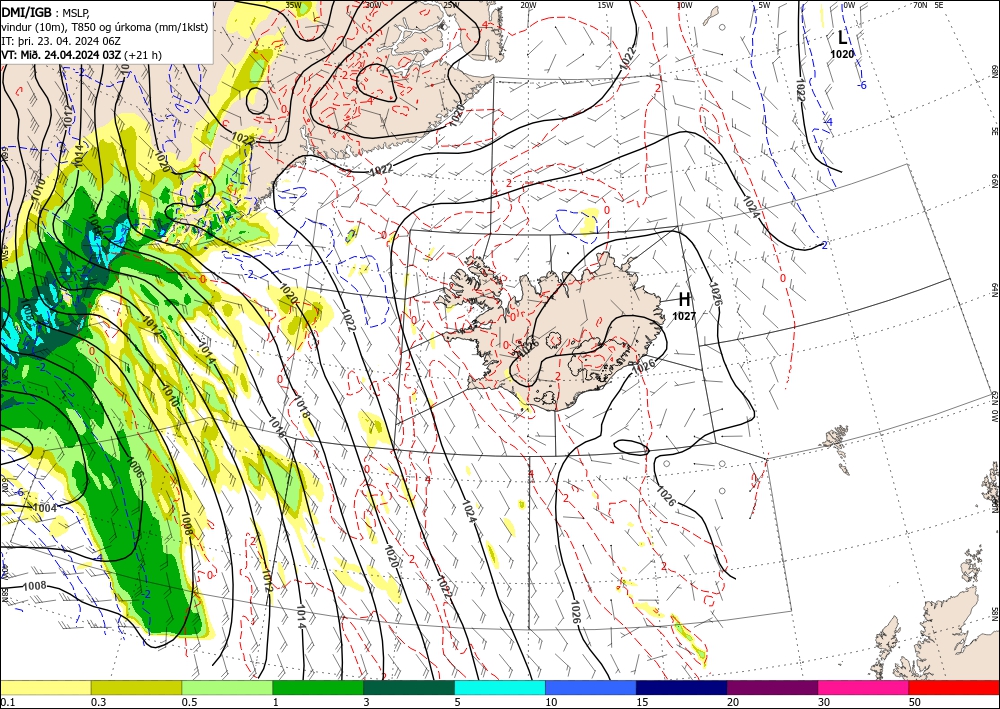Click the cyan 5–10 legend swatch
The height and width of the screenshot is (709, 1000).
pos(500,687)
